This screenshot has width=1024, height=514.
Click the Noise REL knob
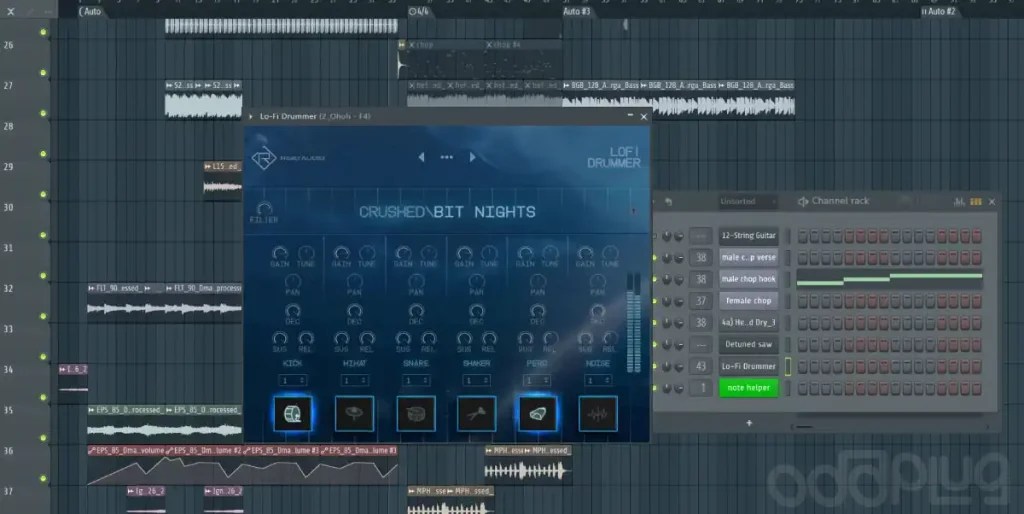coord(610,338)
